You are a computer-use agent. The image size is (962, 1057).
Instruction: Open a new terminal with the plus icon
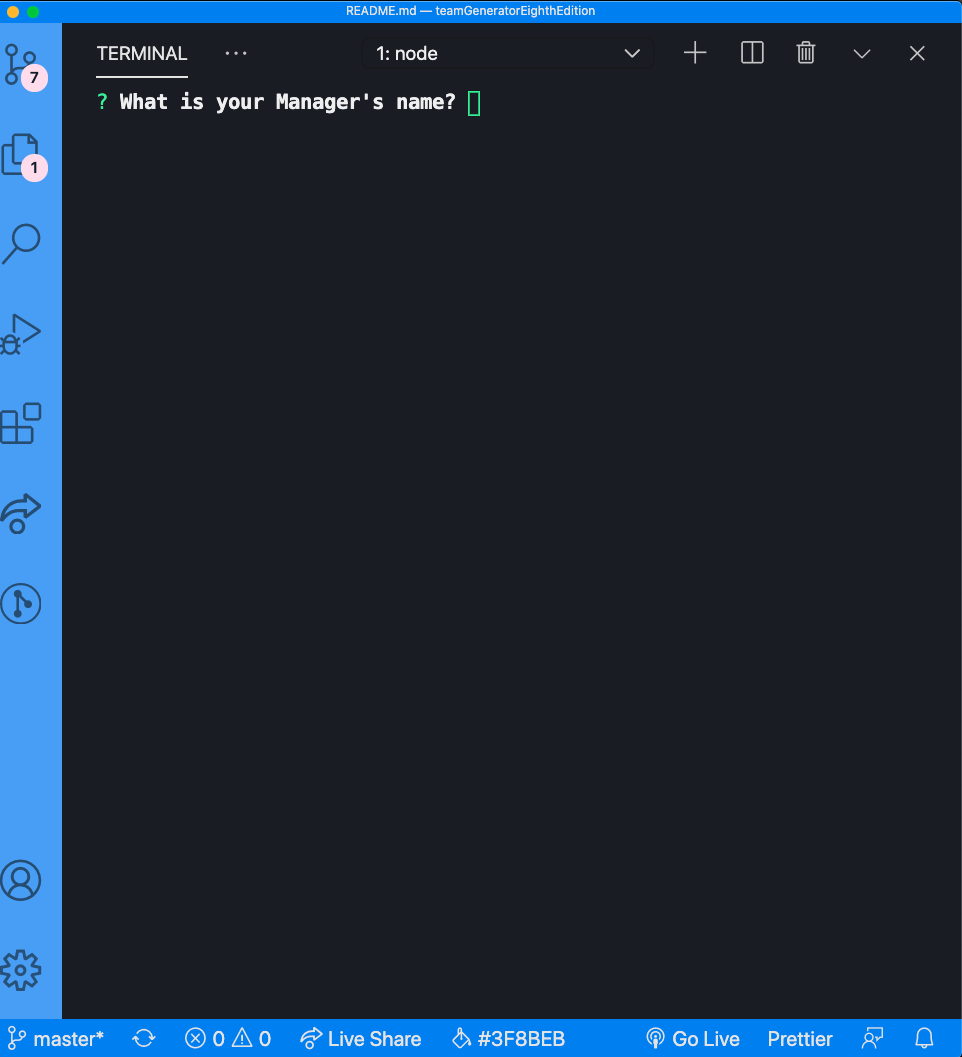[694, 53]
